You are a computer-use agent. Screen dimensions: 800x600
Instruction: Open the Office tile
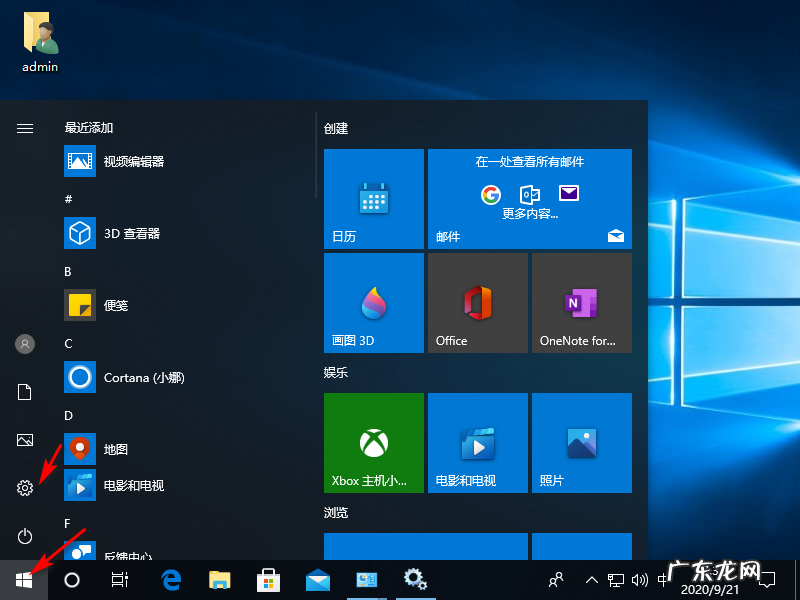click(x=477, y=302)
